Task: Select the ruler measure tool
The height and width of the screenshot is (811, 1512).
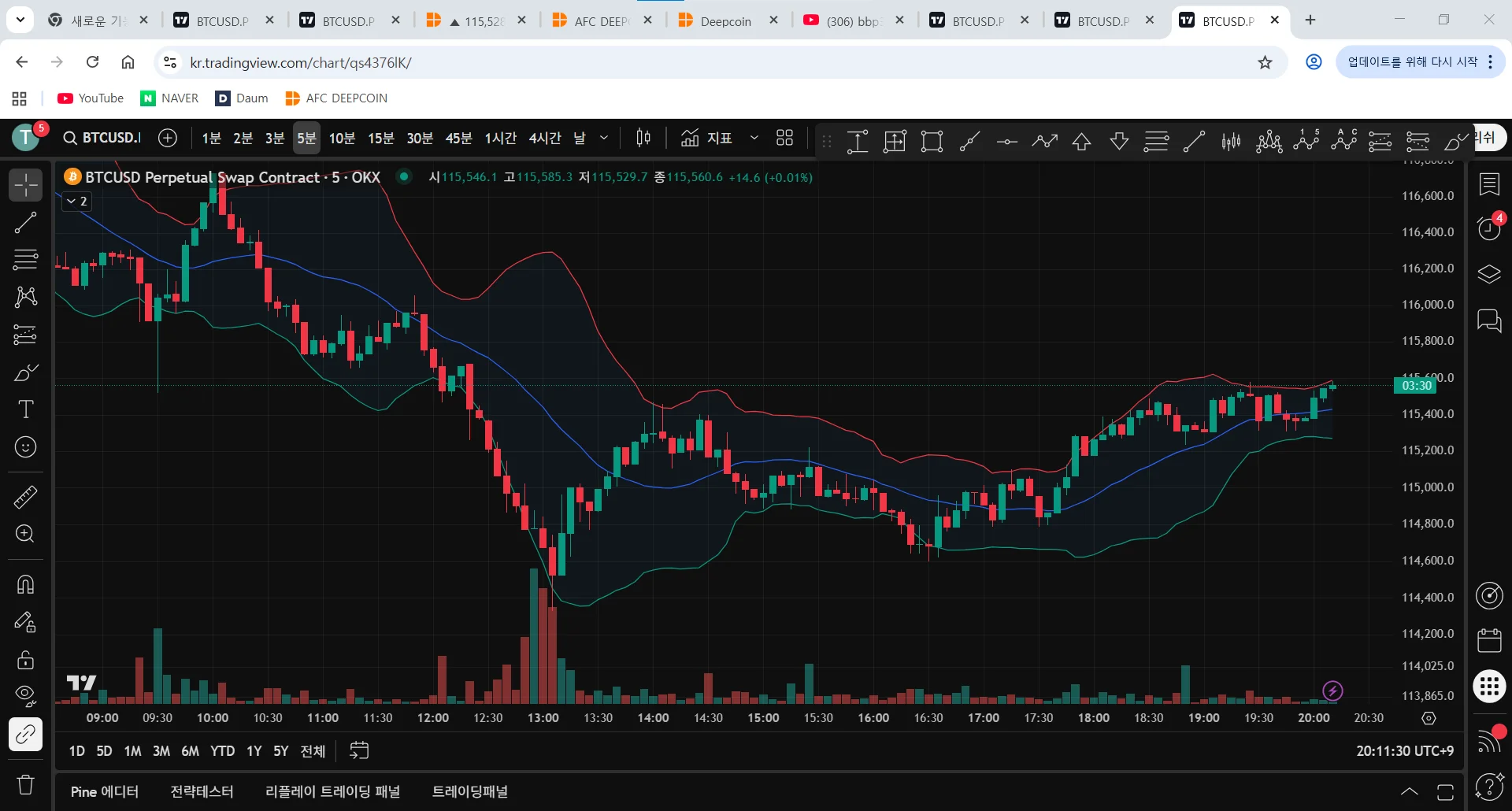Action: point(26,497)
